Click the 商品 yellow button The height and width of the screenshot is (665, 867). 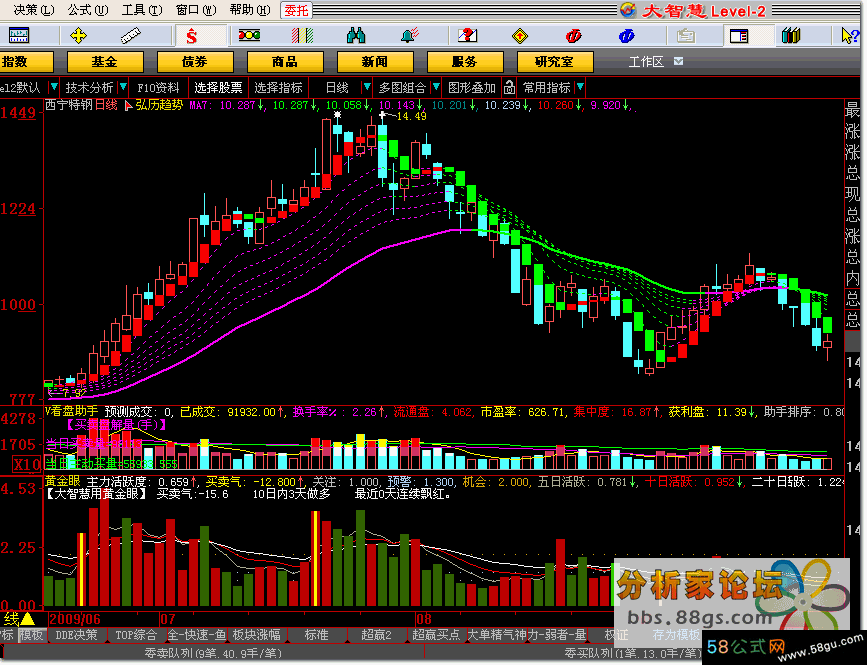(x=285, y=62)
